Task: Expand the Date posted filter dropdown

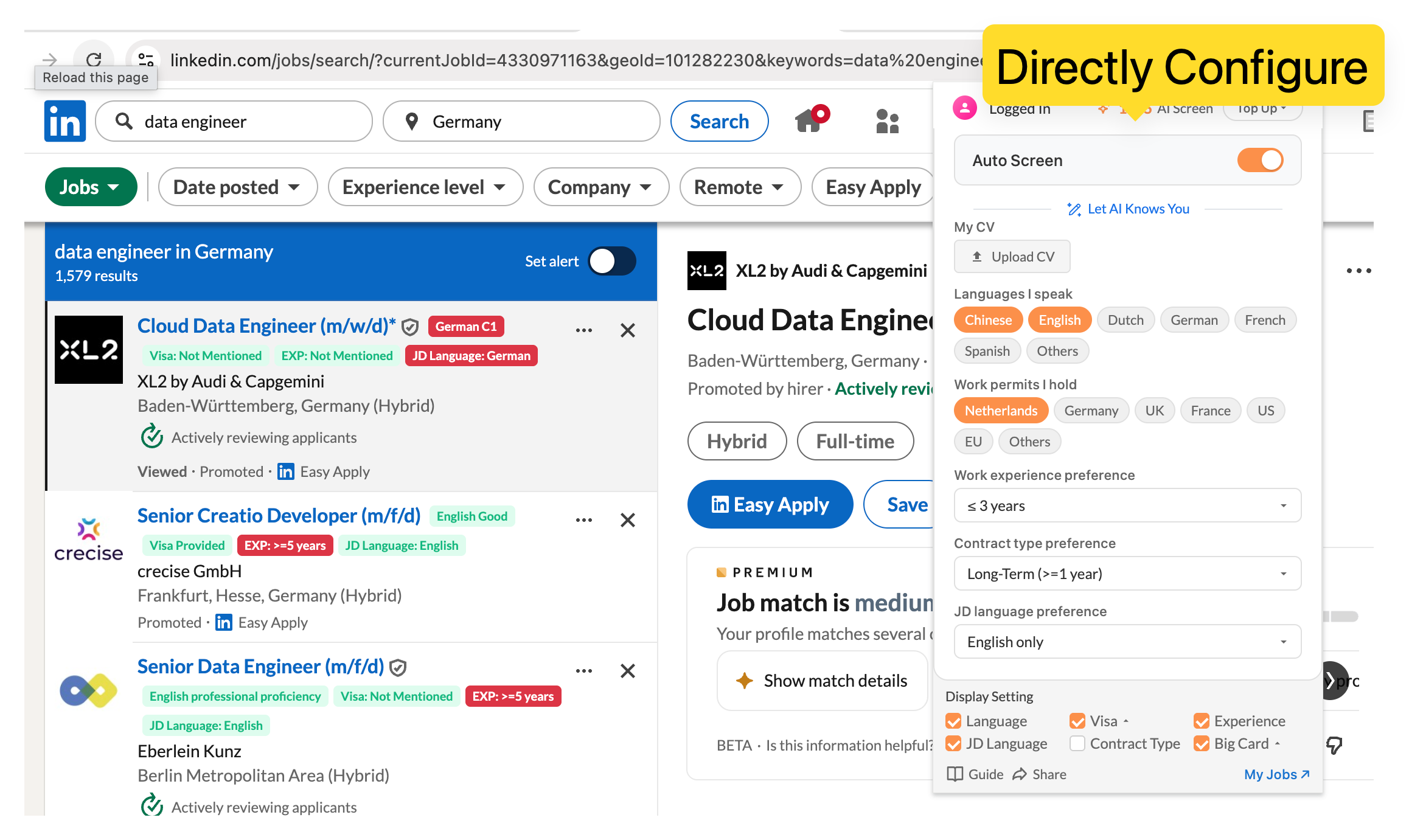Action: pyautogui.click(x=237, y=187)
